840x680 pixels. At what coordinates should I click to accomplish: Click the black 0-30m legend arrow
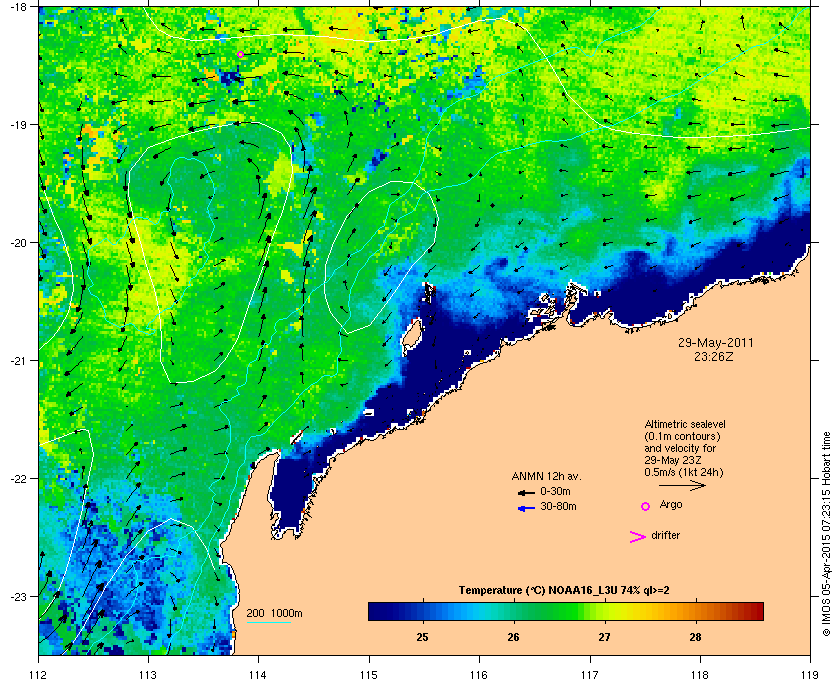[x=526, y=492]
